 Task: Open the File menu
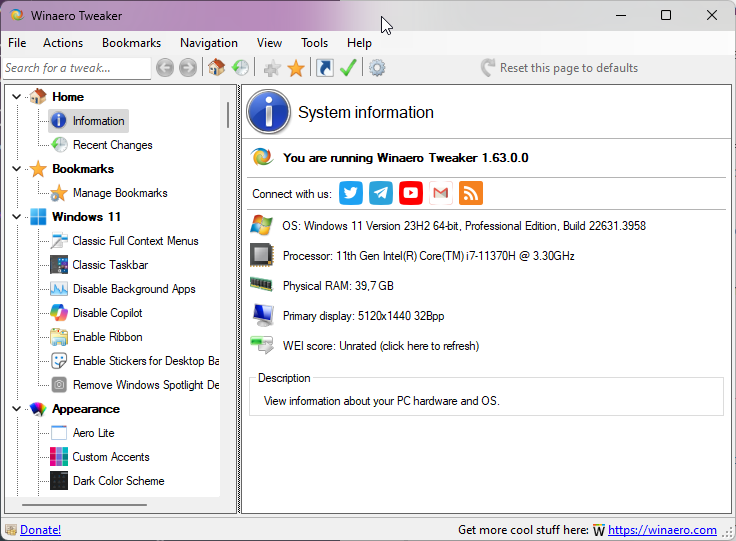coord(17,43)
